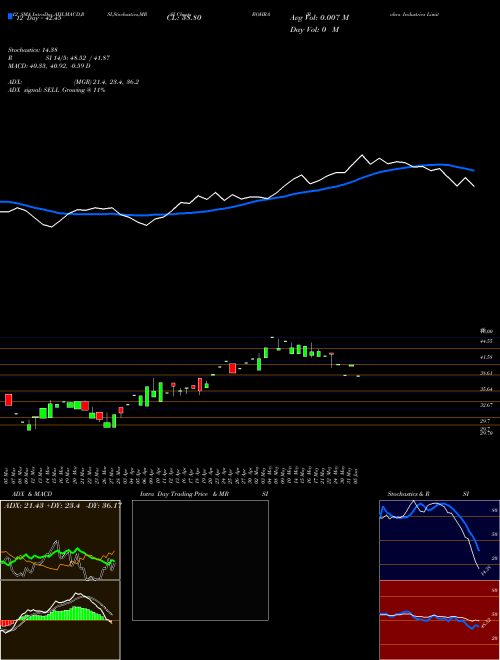Open the ADX indicator line chart panel
The height and width of the screenshot is (660, 500).
[x=60, y=540]
